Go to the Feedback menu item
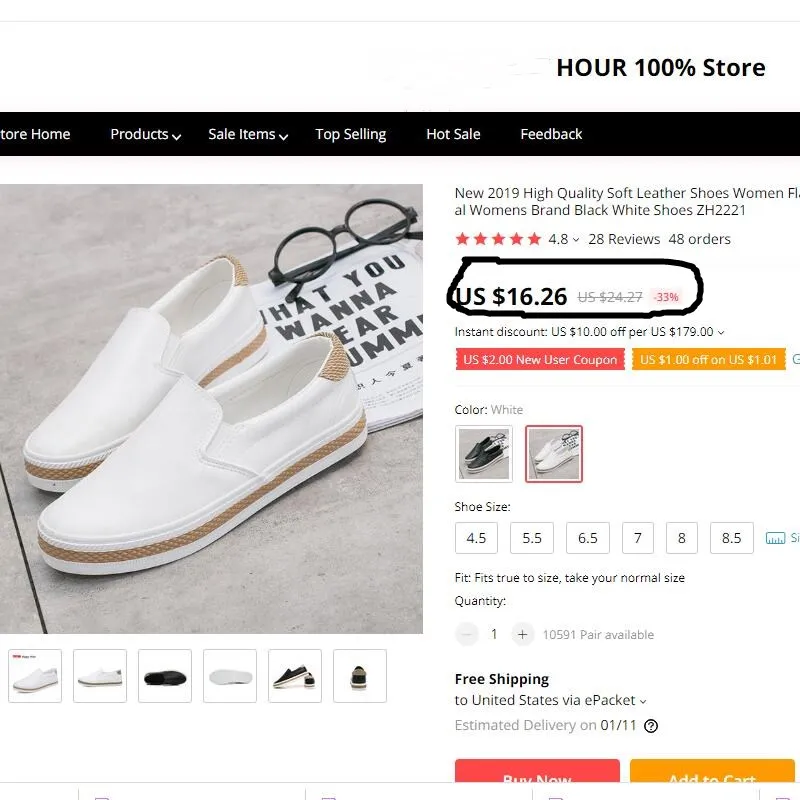 [551, 134]
